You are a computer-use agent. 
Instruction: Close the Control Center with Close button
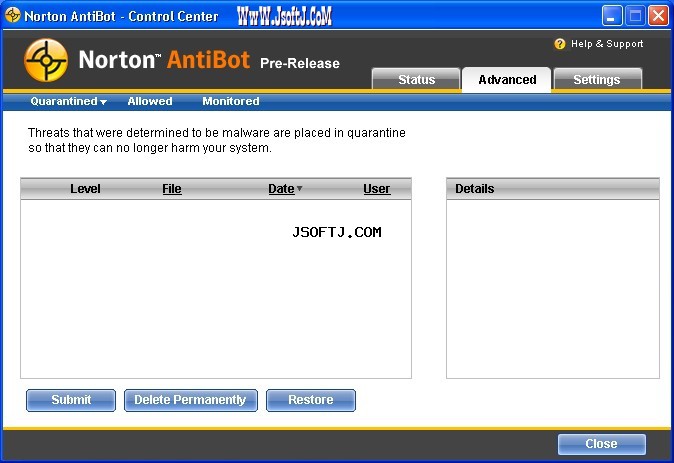click(601, 444)
